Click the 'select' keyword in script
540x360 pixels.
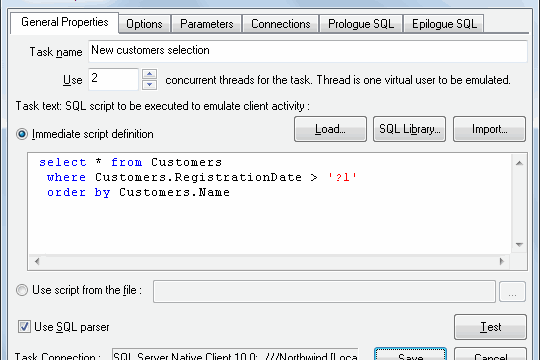coord(63,162)
